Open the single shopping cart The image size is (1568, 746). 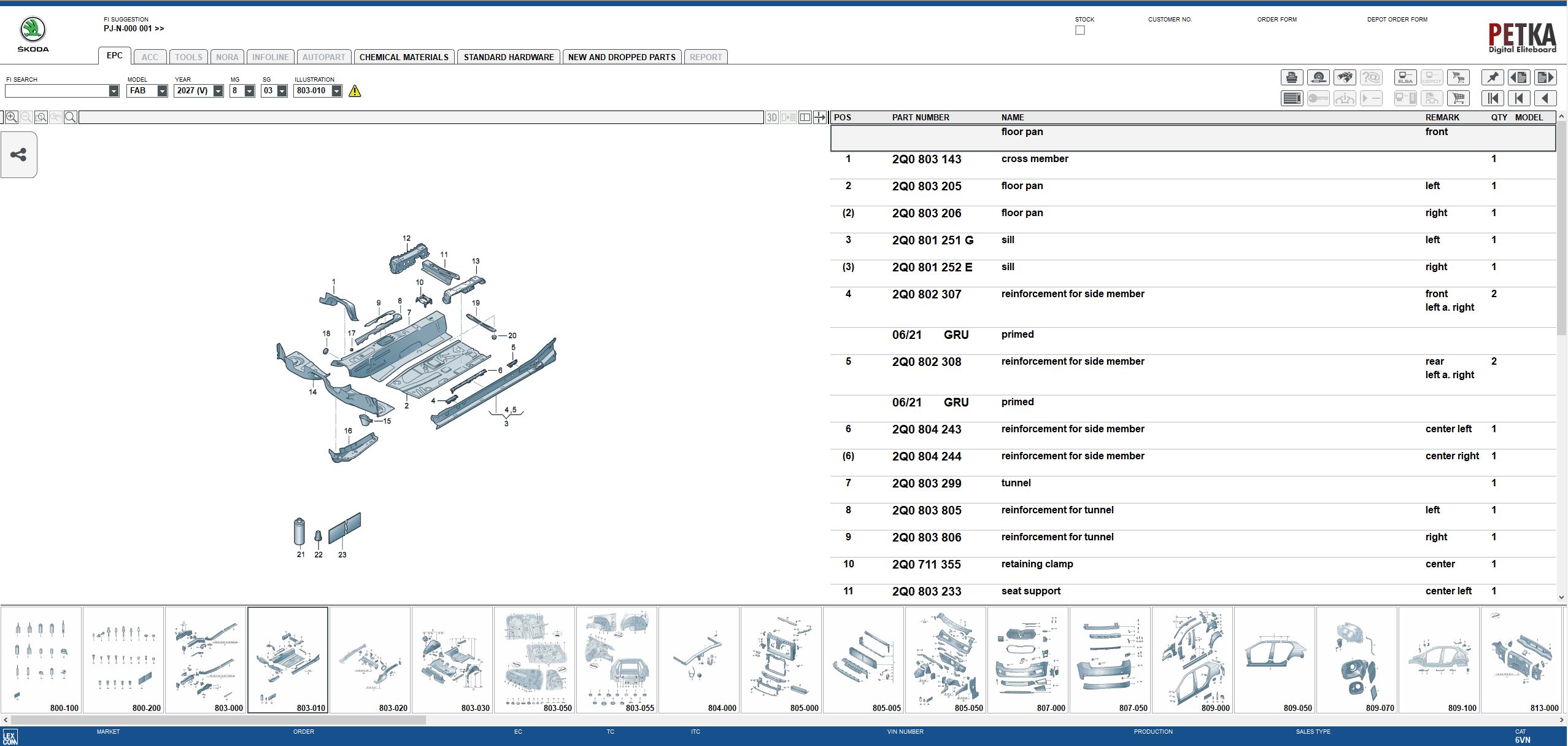pos(1458,98)
